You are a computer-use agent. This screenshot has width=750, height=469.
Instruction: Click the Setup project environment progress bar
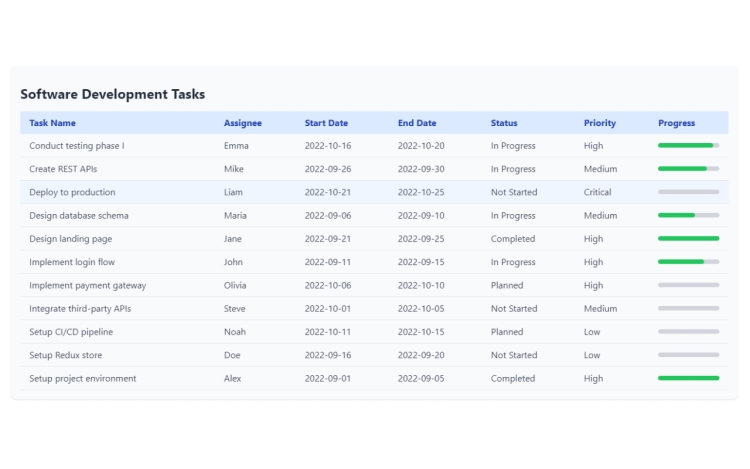click(688, 378)
